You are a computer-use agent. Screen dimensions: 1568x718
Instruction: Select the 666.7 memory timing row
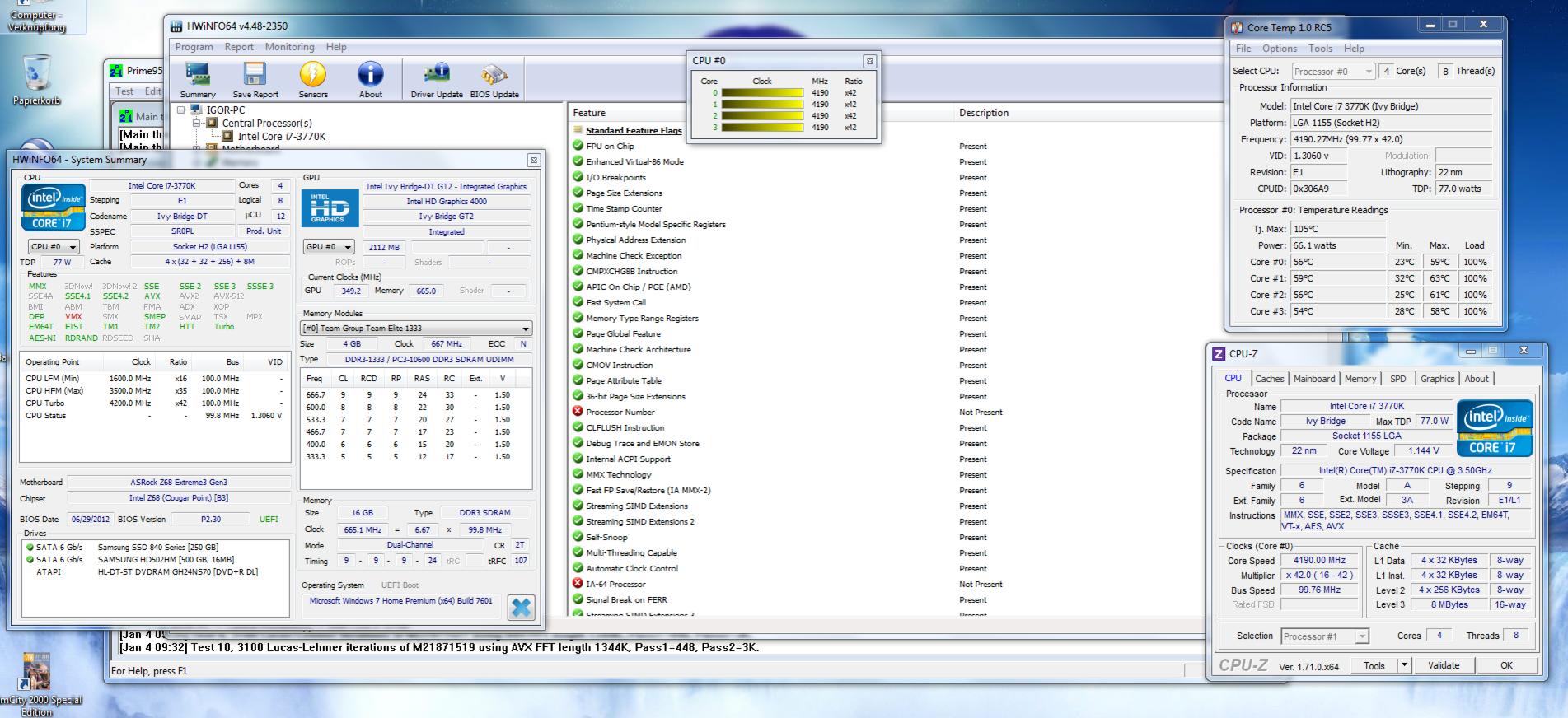pyautogui.click(x=416, y=395)
